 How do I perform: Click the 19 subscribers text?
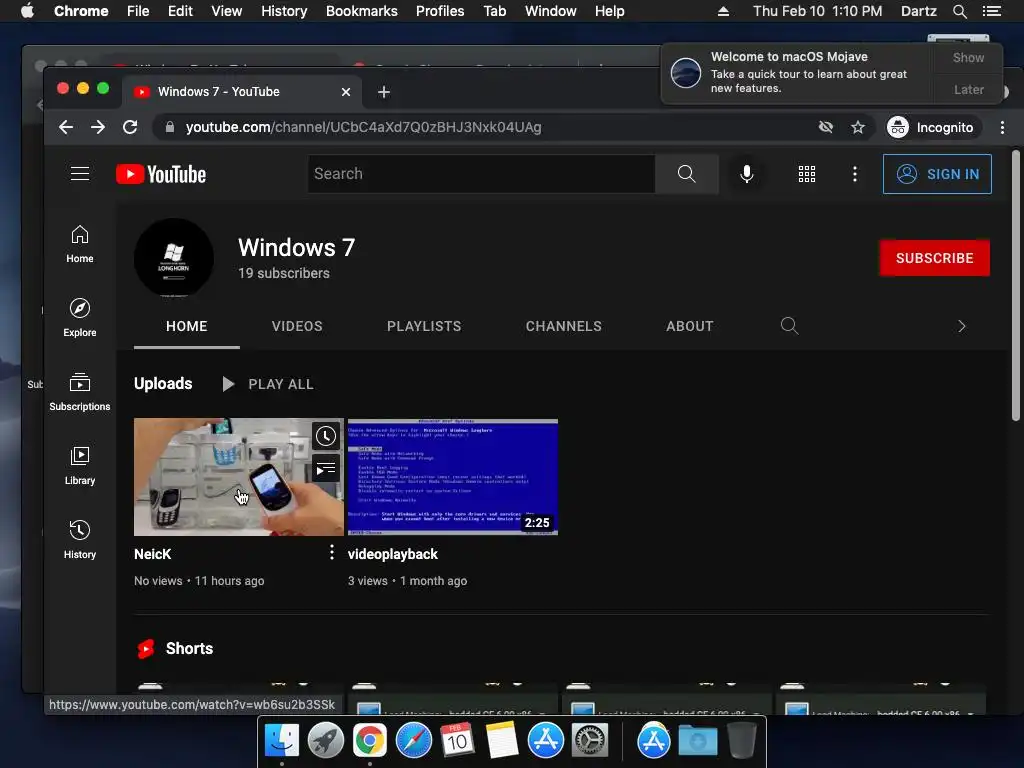point(284,273)
